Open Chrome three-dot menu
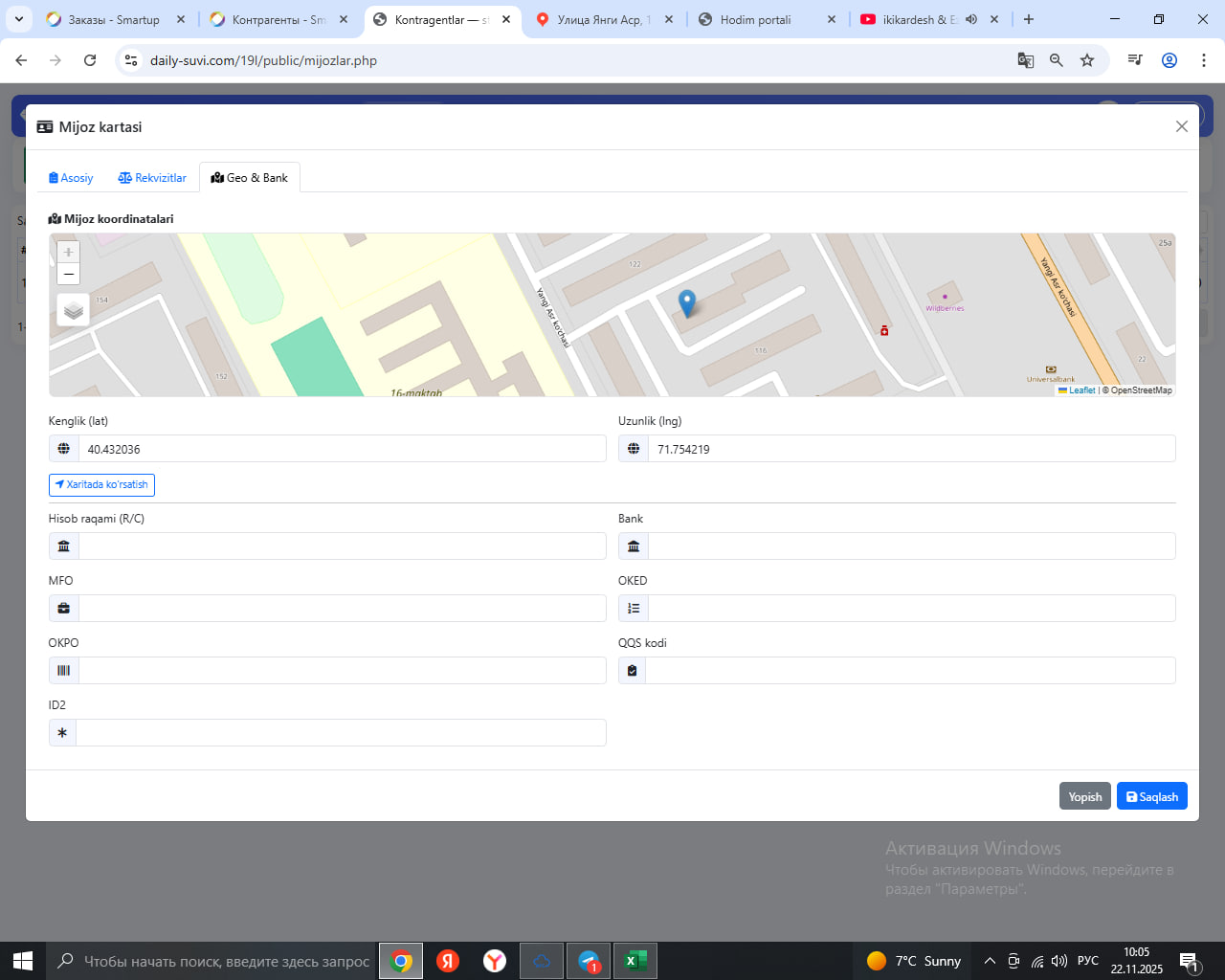1225x980 pixels. (1203, 60)
